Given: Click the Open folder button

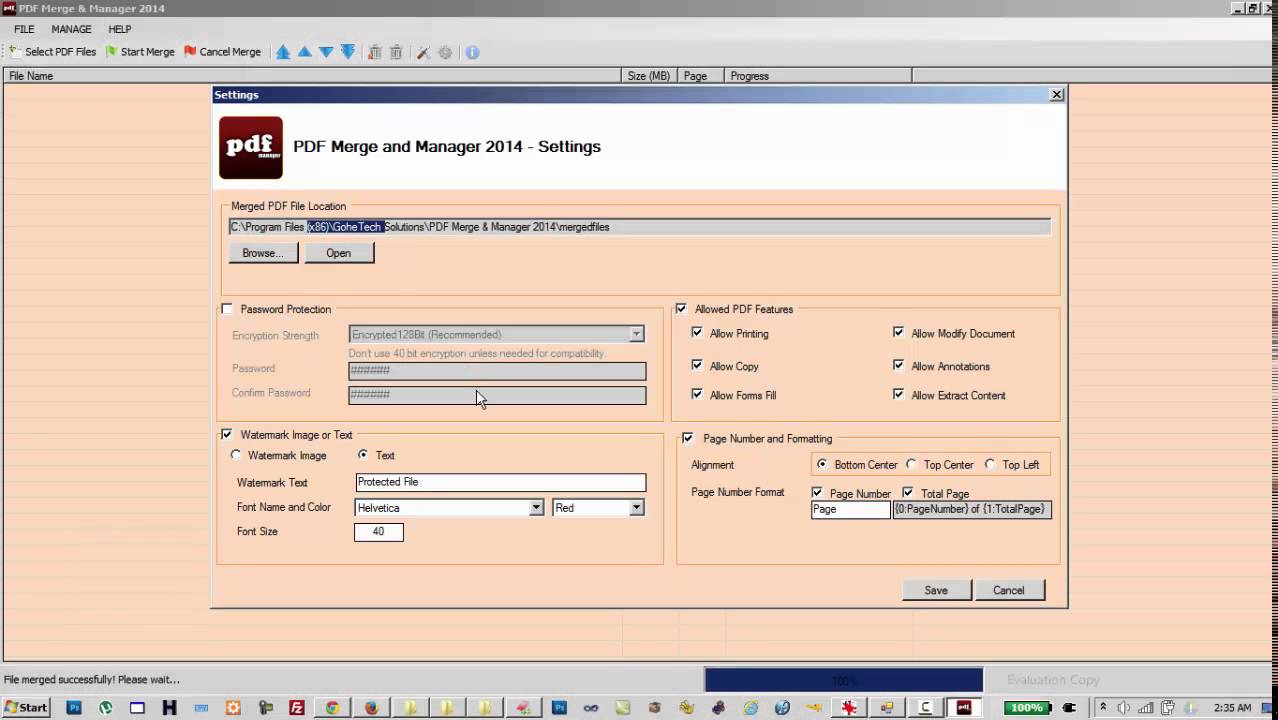Looking at the screenshot, I should point(339,253).
